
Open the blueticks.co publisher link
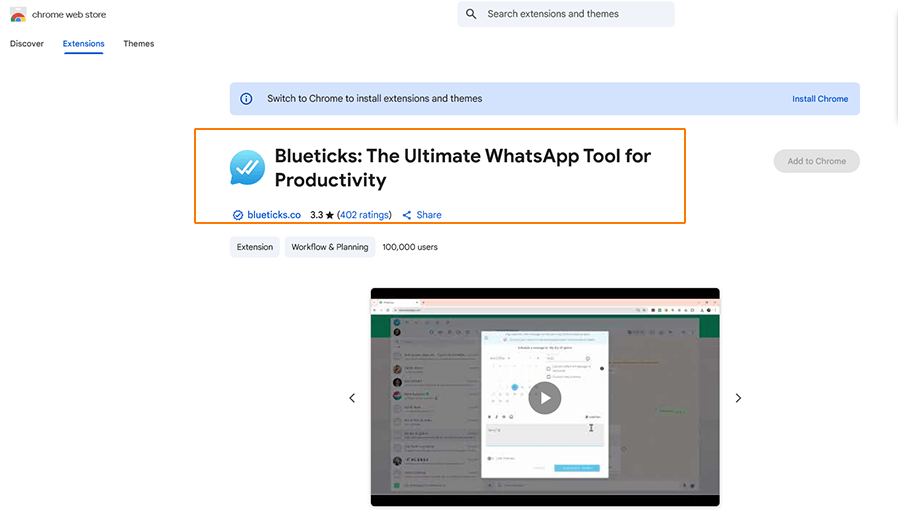pyautogui.click(x=274, y=215)
